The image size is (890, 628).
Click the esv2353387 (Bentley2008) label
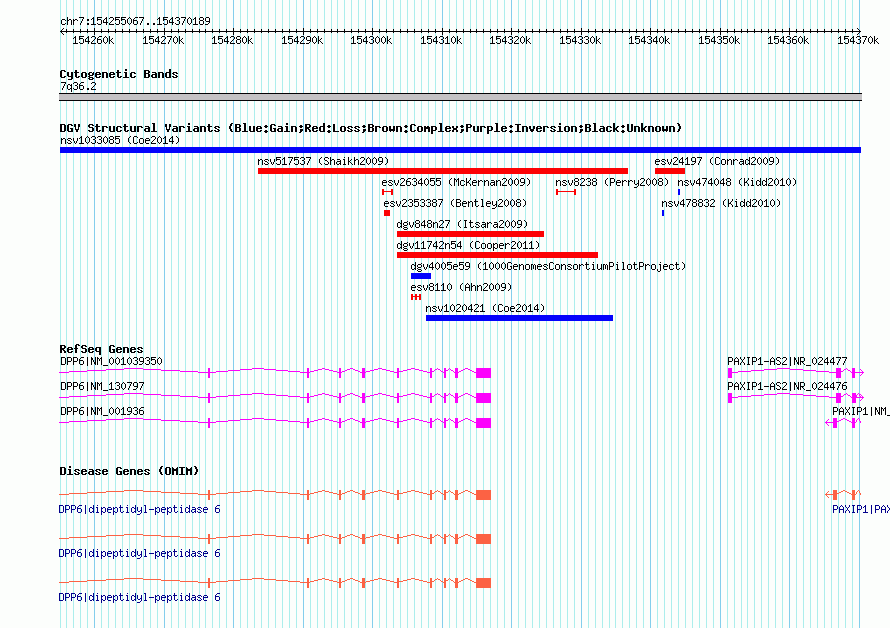coord(455,203)
